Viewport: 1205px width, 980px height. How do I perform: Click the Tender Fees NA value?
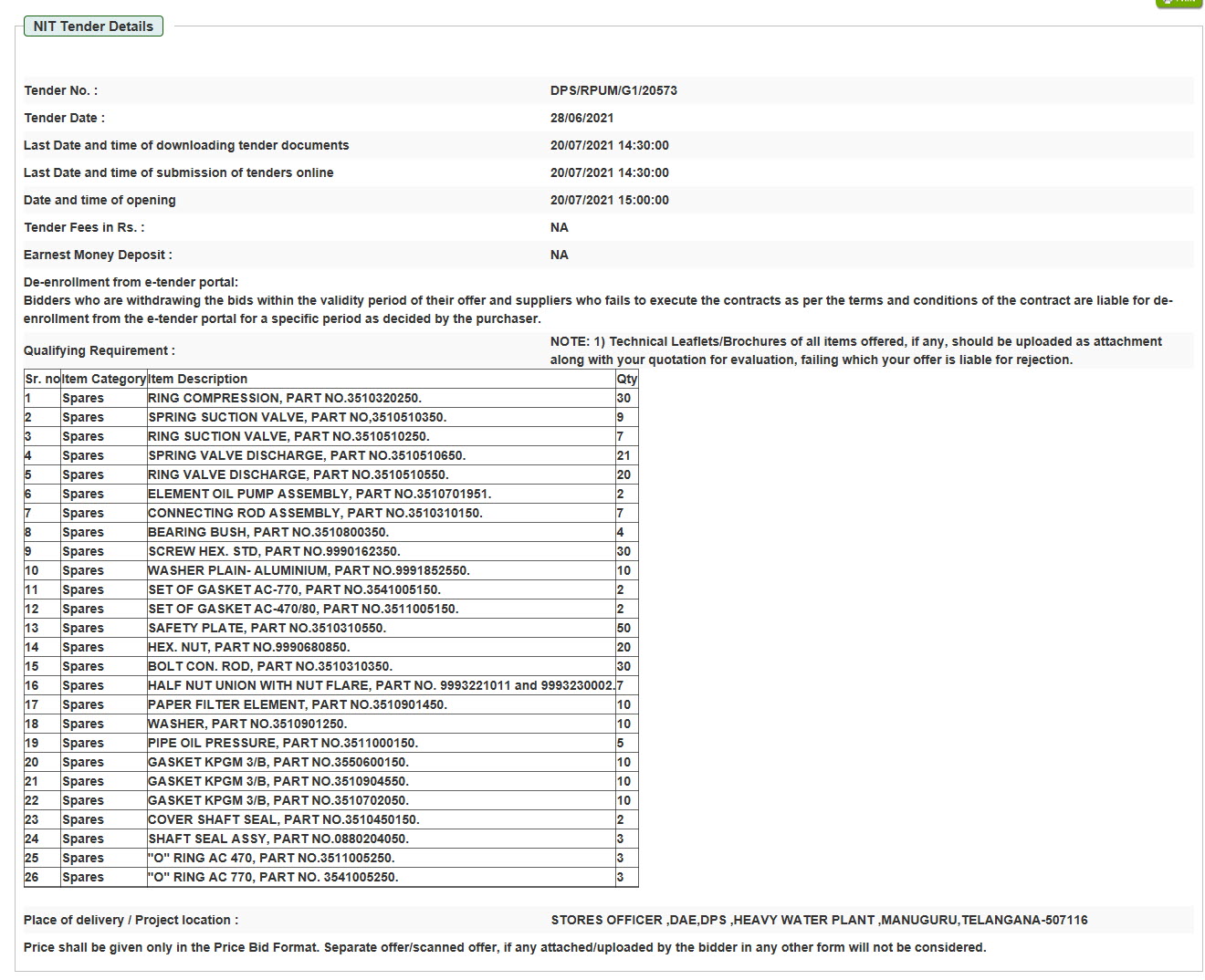coord(559,227)
